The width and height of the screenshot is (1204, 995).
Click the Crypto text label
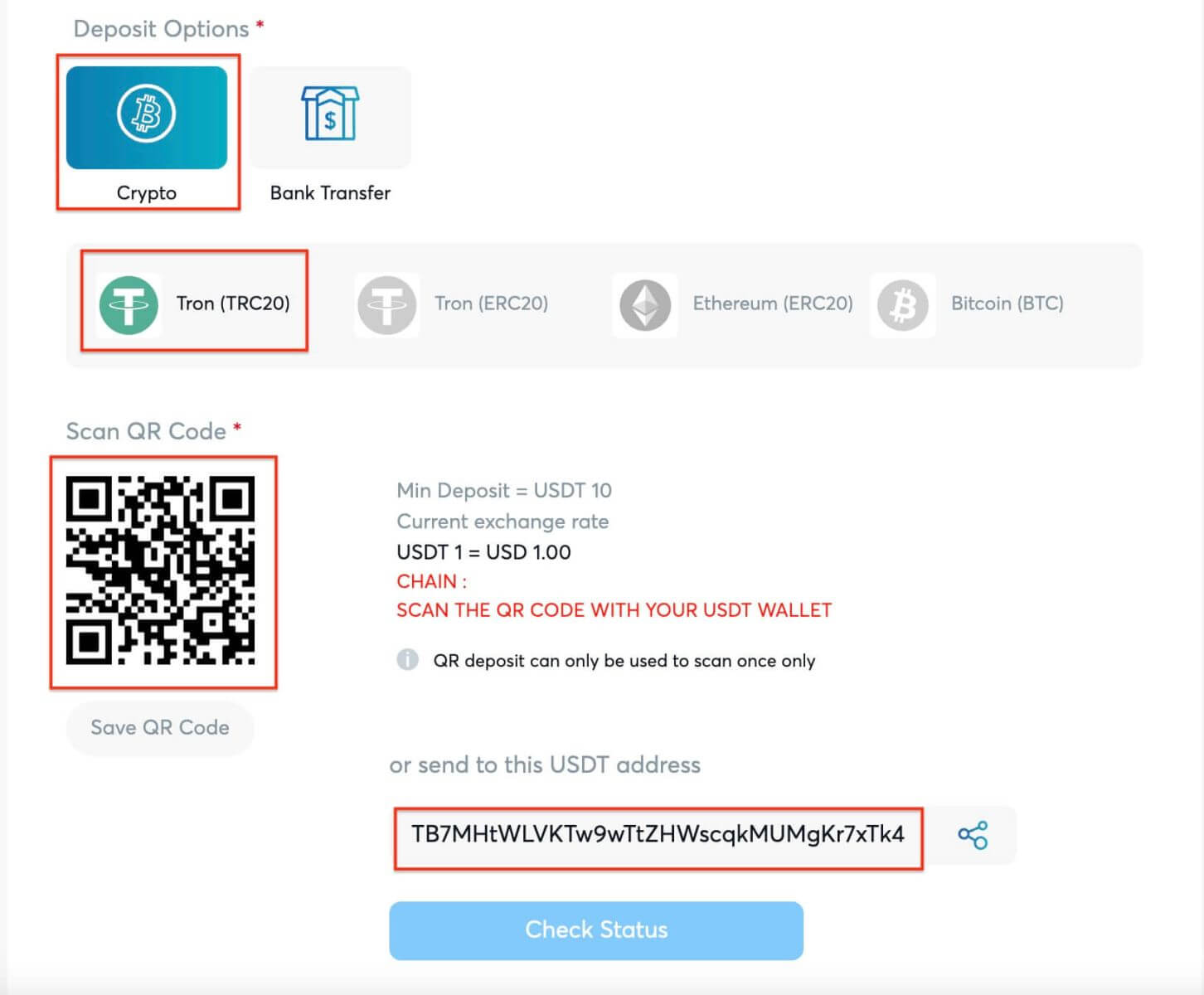point(147,193)
